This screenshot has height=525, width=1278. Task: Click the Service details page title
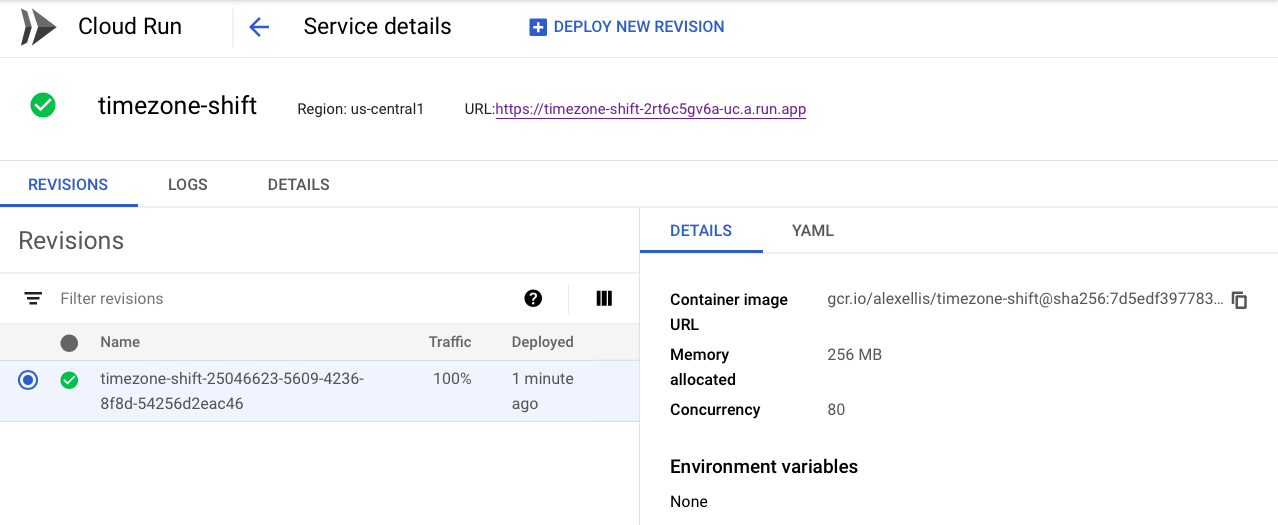click(x=377, y=27)
